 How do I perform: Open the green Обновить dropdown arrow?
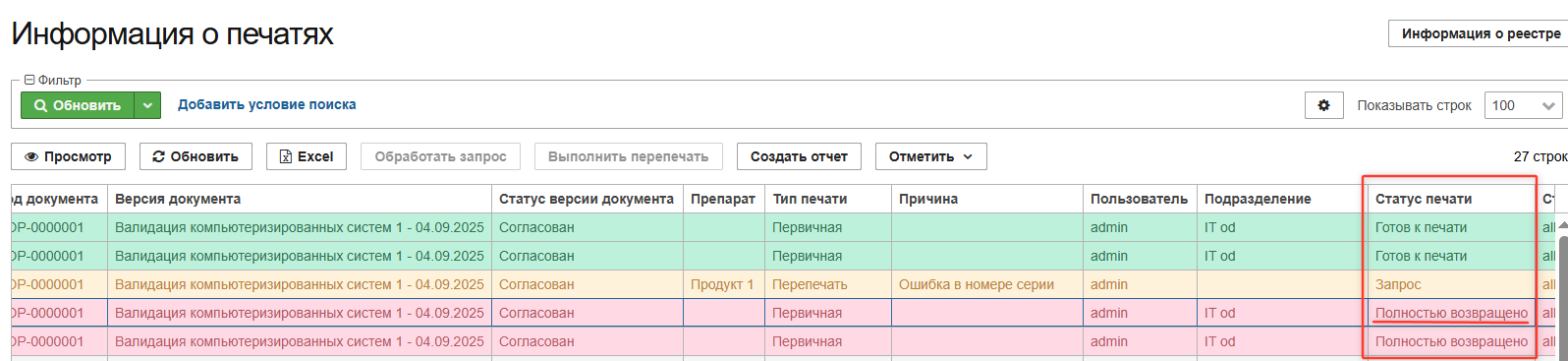[147, 105]
